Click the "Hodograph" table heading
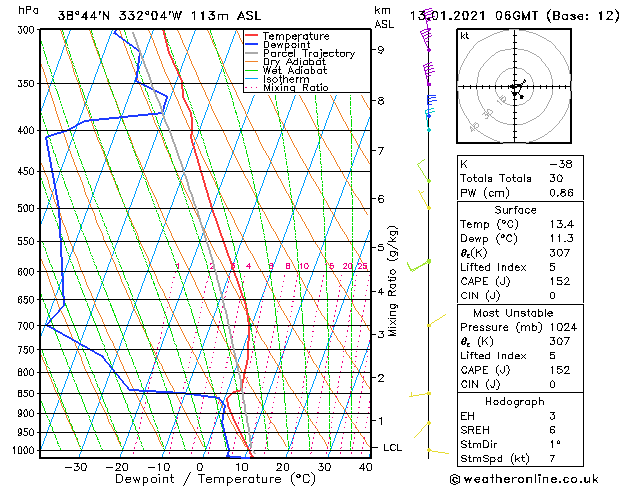 tap(515, 402)
